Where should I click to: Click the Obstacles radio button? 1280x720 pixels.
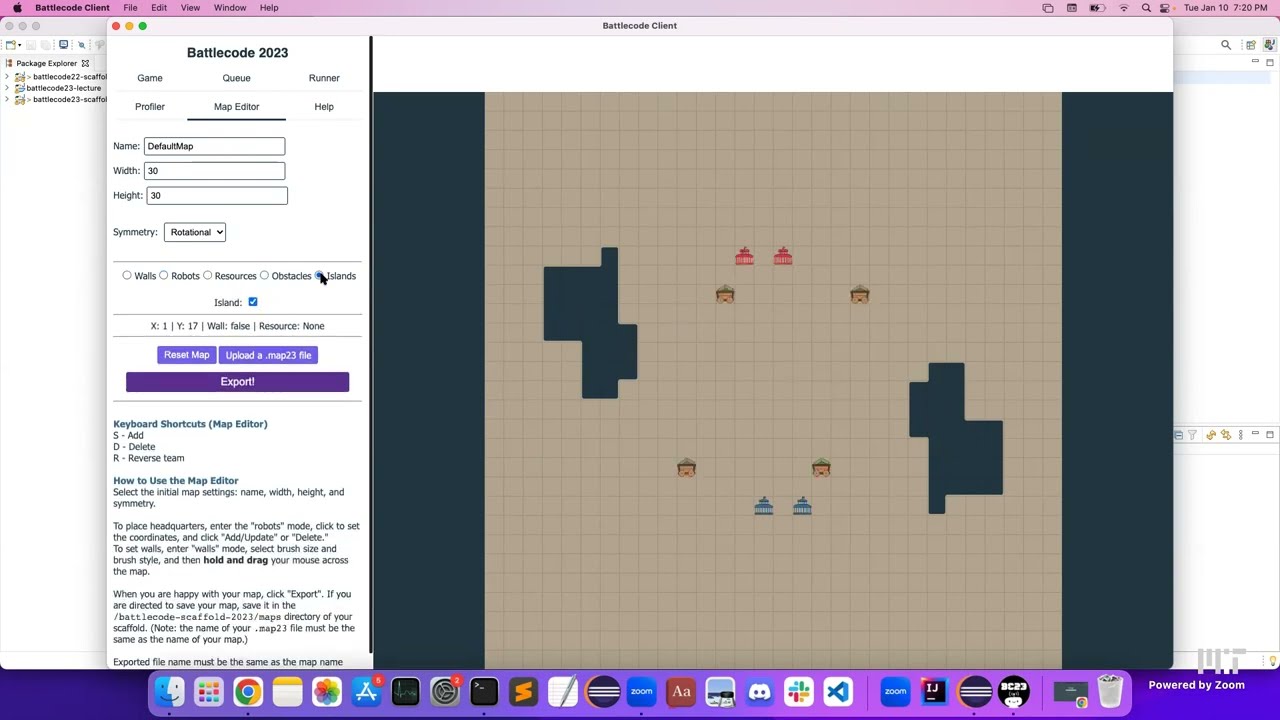coord(265,276)
